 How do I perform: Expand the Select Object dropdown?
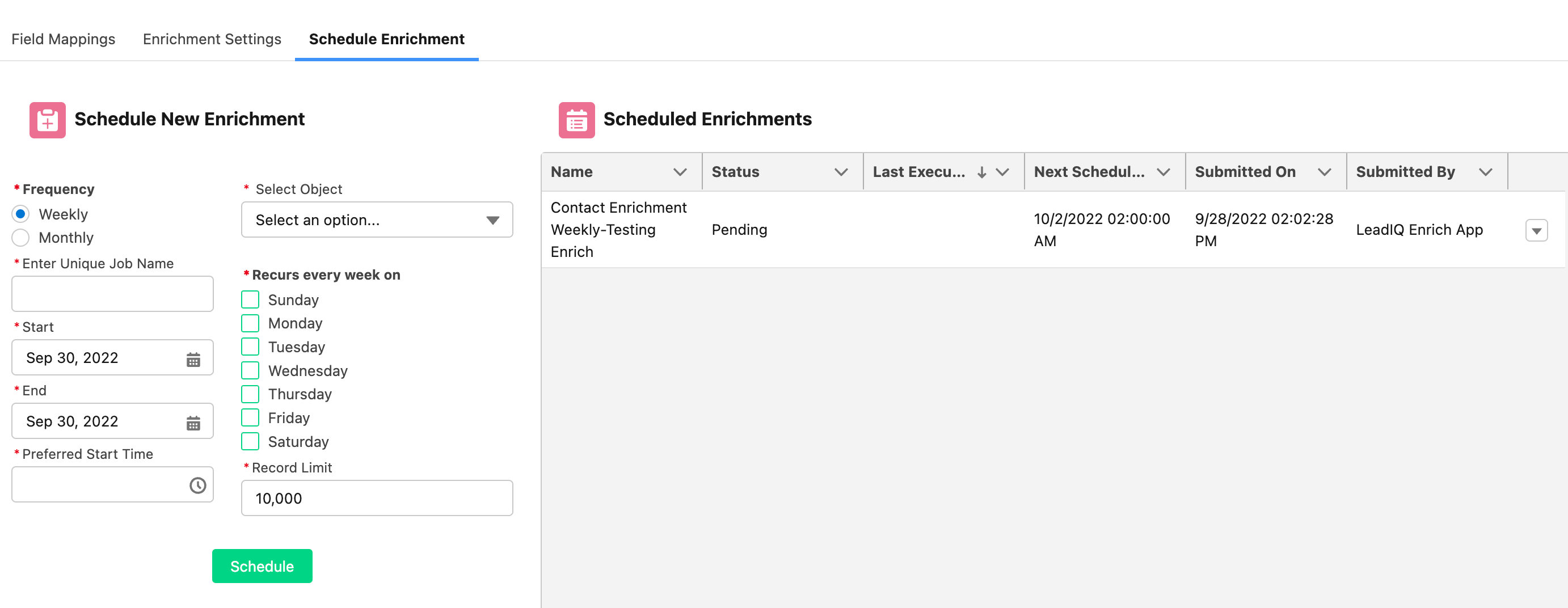(x=376, y=219)
